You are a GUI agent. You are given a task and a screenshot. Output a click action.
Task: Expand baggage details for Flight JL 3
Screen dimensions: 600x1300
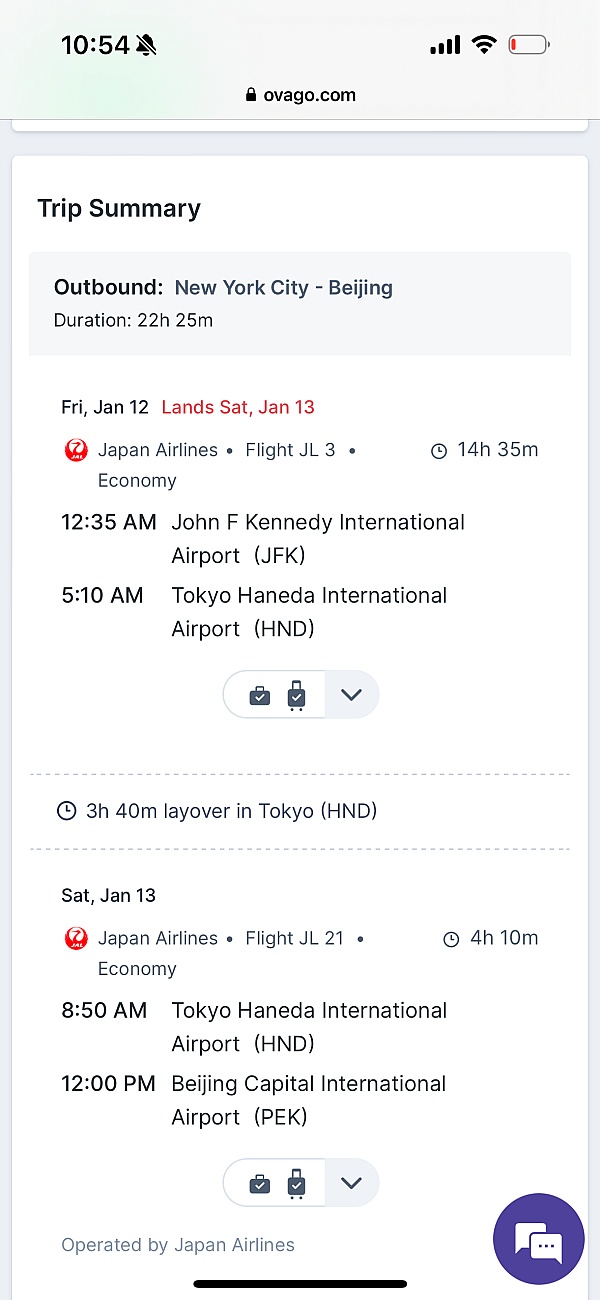[x=351, y=695]
